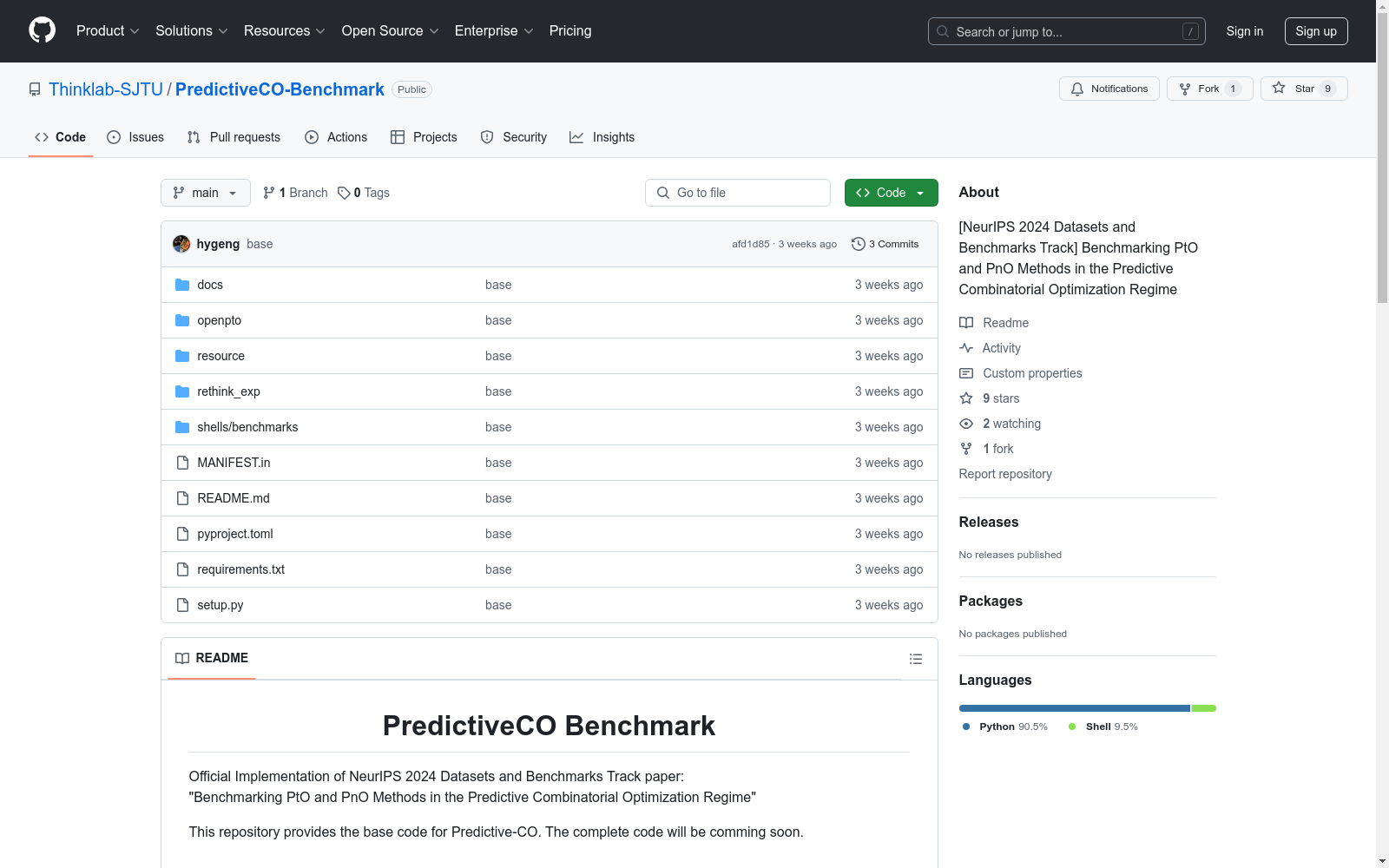This screenshot has height=868, width=1389.
Task: Open the Security tab
Action: tap(514, 137)
